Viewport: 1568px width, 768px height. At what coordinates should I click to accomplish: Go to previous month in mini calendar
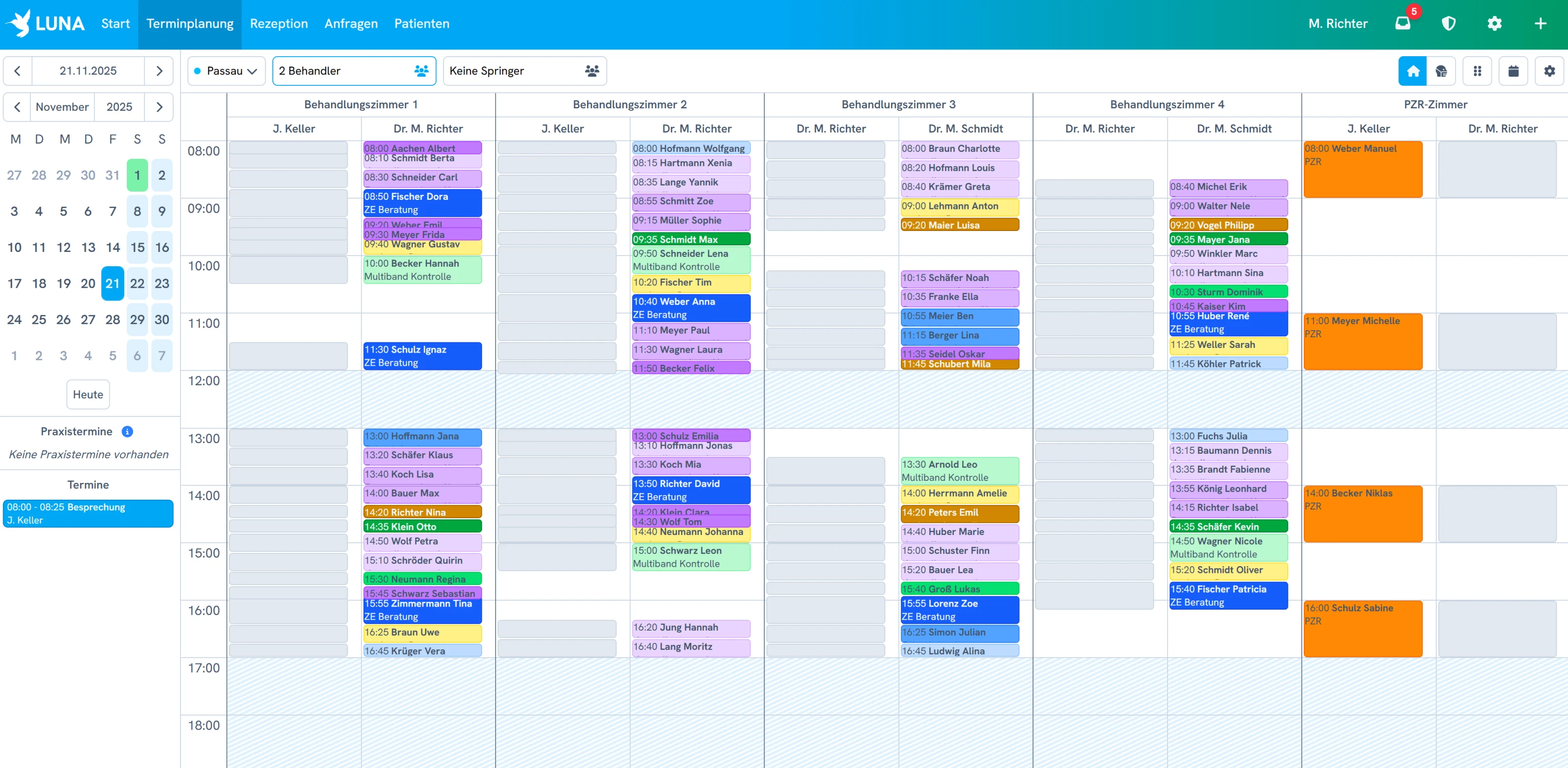coord(17,107)
